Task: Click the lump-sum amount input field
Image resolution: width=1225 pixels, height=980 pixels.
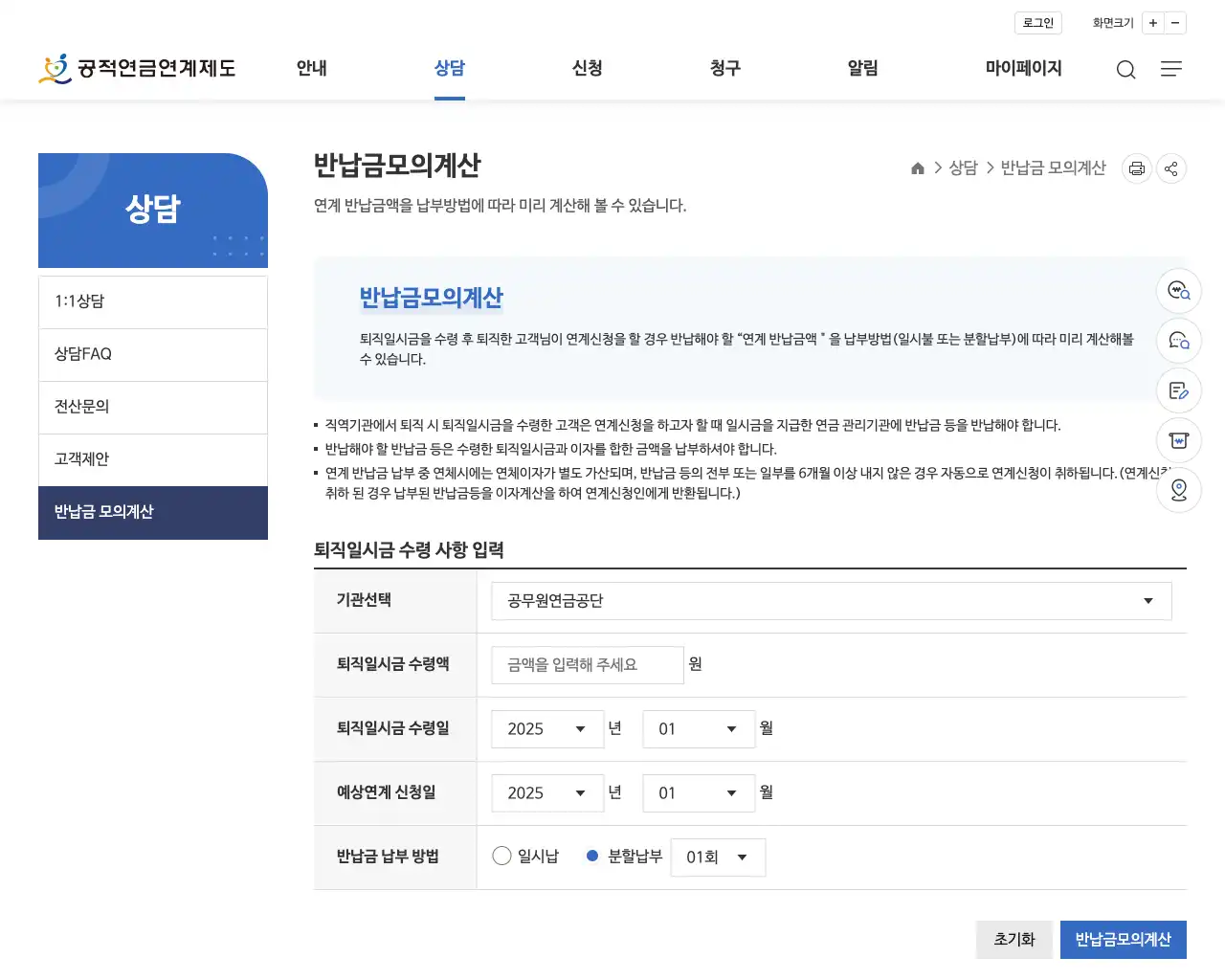Action: tap(587, 664)
